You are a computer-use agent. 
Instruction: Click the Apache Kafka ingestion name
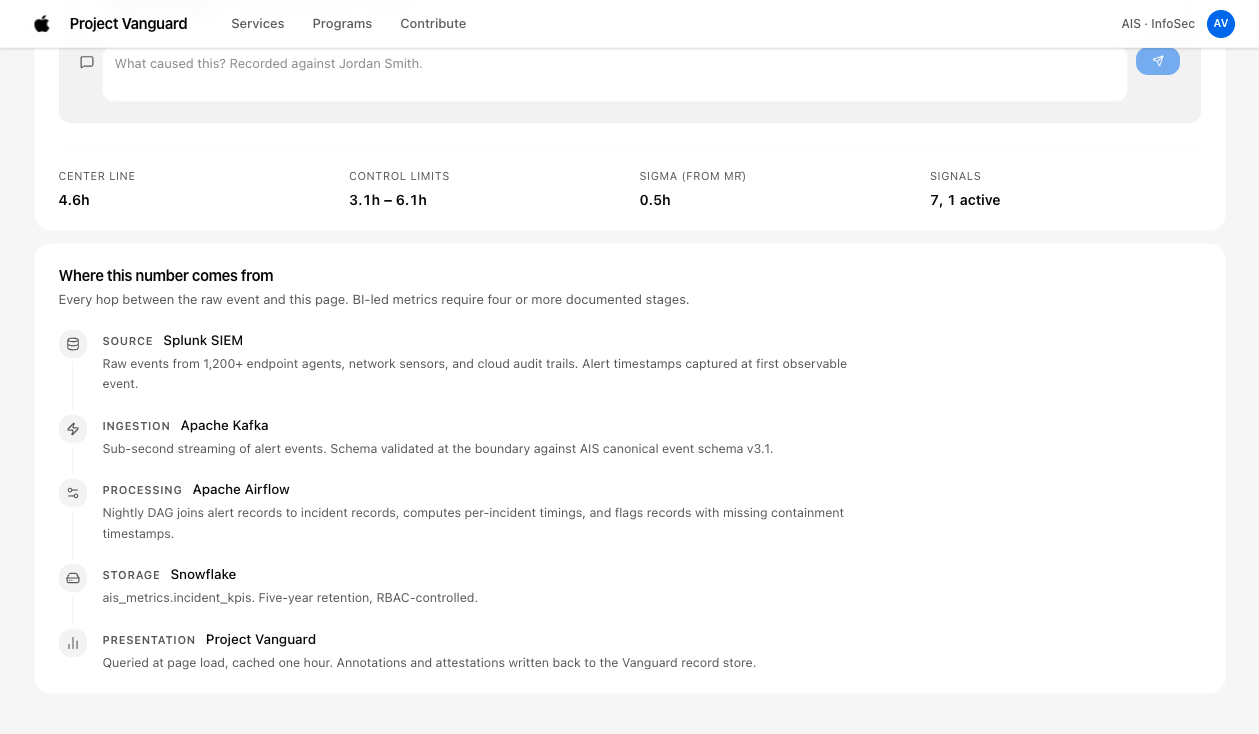[224, 425]
